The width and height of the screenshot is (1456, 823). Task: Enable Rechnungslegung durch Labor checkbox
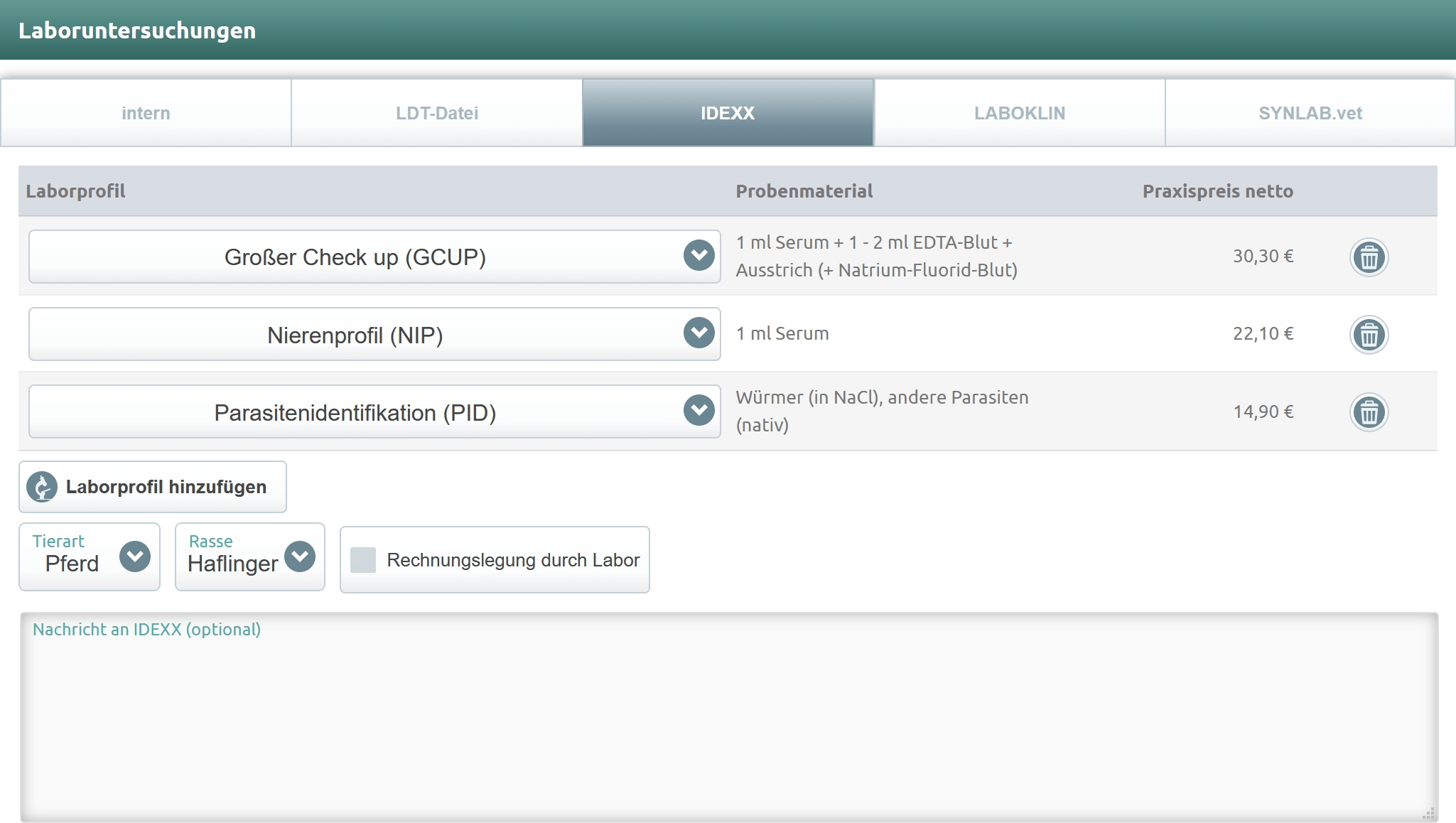[x=363, y=560]
